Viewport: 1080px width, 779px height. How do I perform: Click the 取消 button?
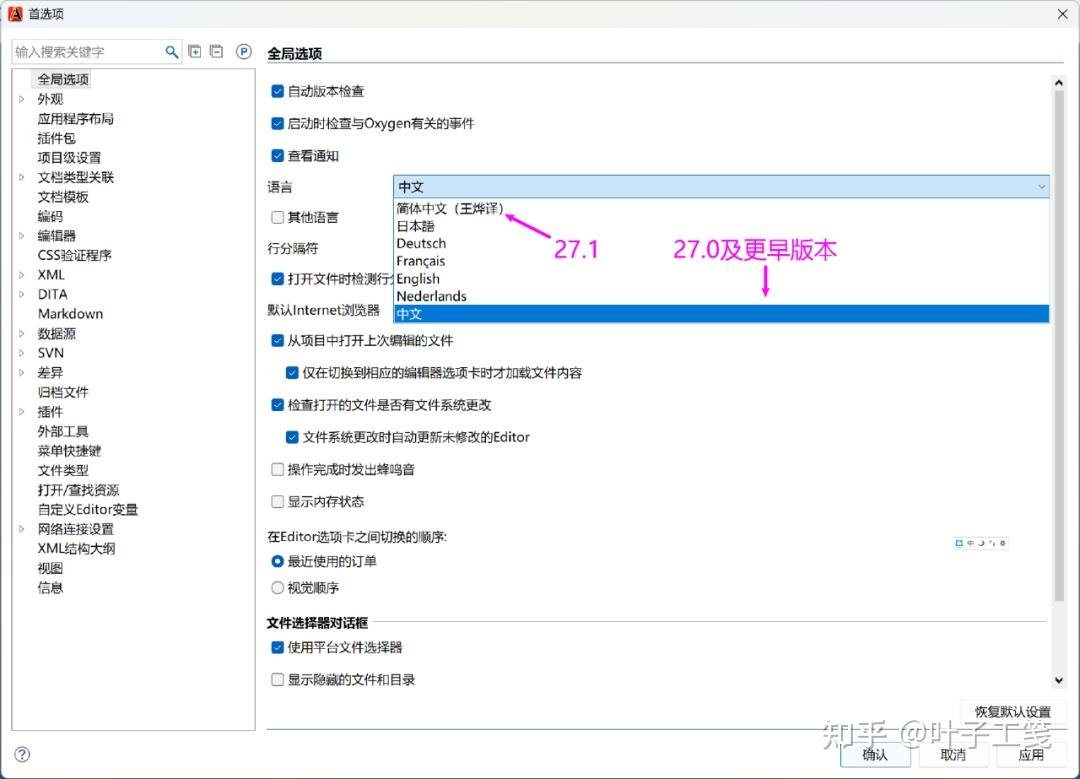coord(953,755)
